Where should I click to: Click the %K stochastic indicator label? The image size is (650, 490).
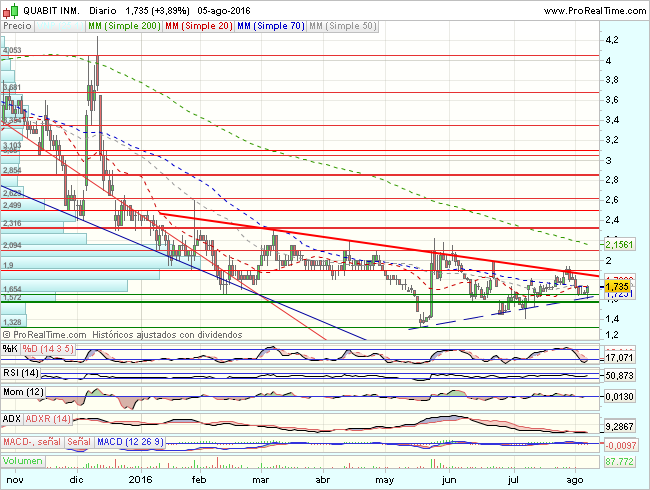(x=10, y=348)
